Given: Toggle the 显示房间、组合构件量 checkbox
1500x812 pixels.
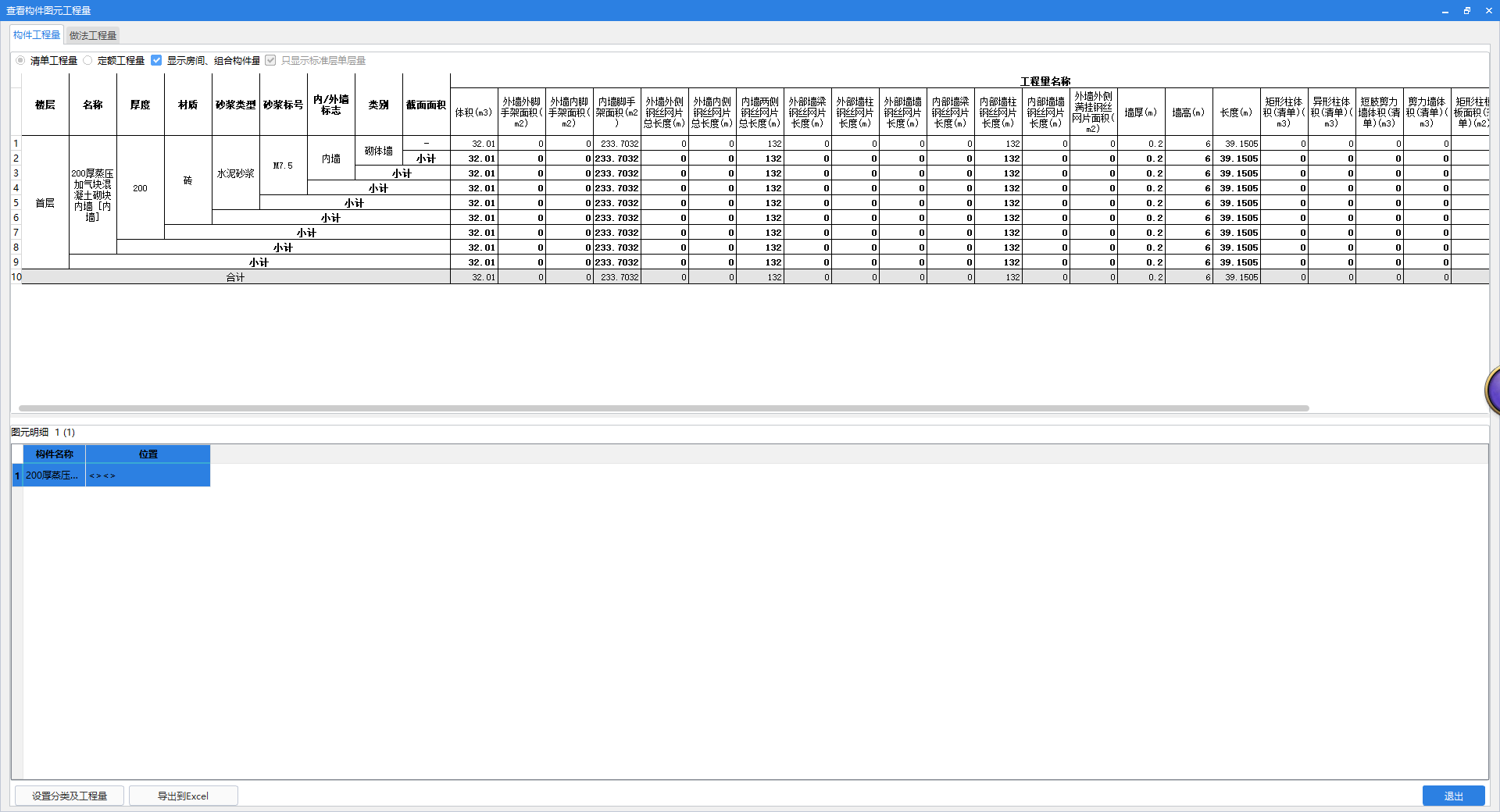Looking at the screenshot, I should pos(156,60).
